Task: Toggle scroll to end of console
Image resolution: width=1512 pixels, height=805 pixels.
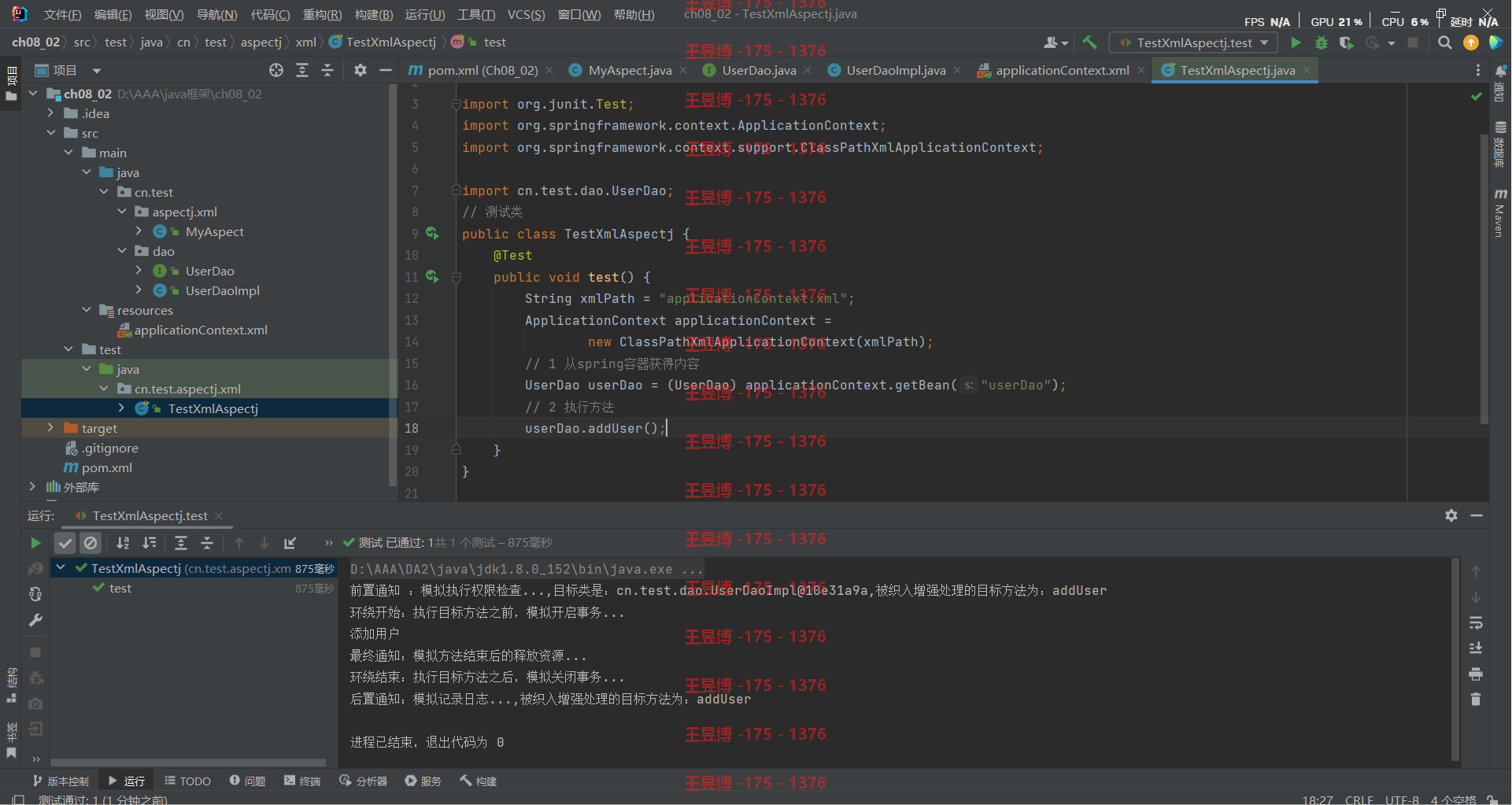Action: tap(1476, 648)
